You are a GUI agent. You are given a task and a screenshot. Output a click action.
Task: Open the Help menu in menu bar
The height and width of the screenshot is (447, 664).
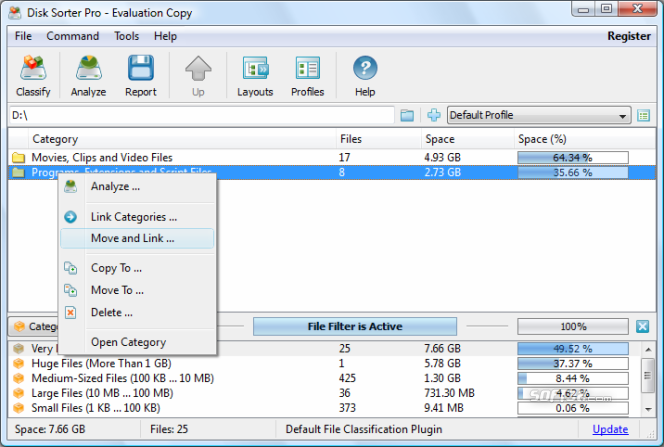pos(165,36)
